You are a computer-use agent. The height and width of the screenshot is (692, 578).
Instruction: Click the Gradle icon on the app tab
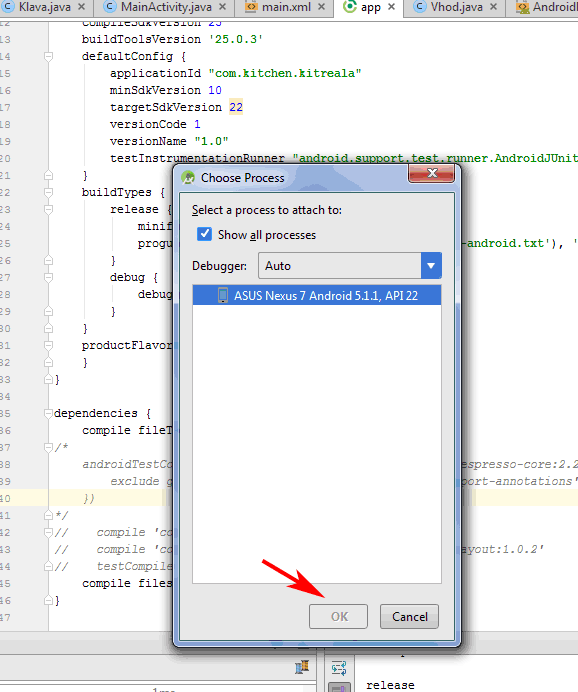pyautogui.click(x=349, y=6)
